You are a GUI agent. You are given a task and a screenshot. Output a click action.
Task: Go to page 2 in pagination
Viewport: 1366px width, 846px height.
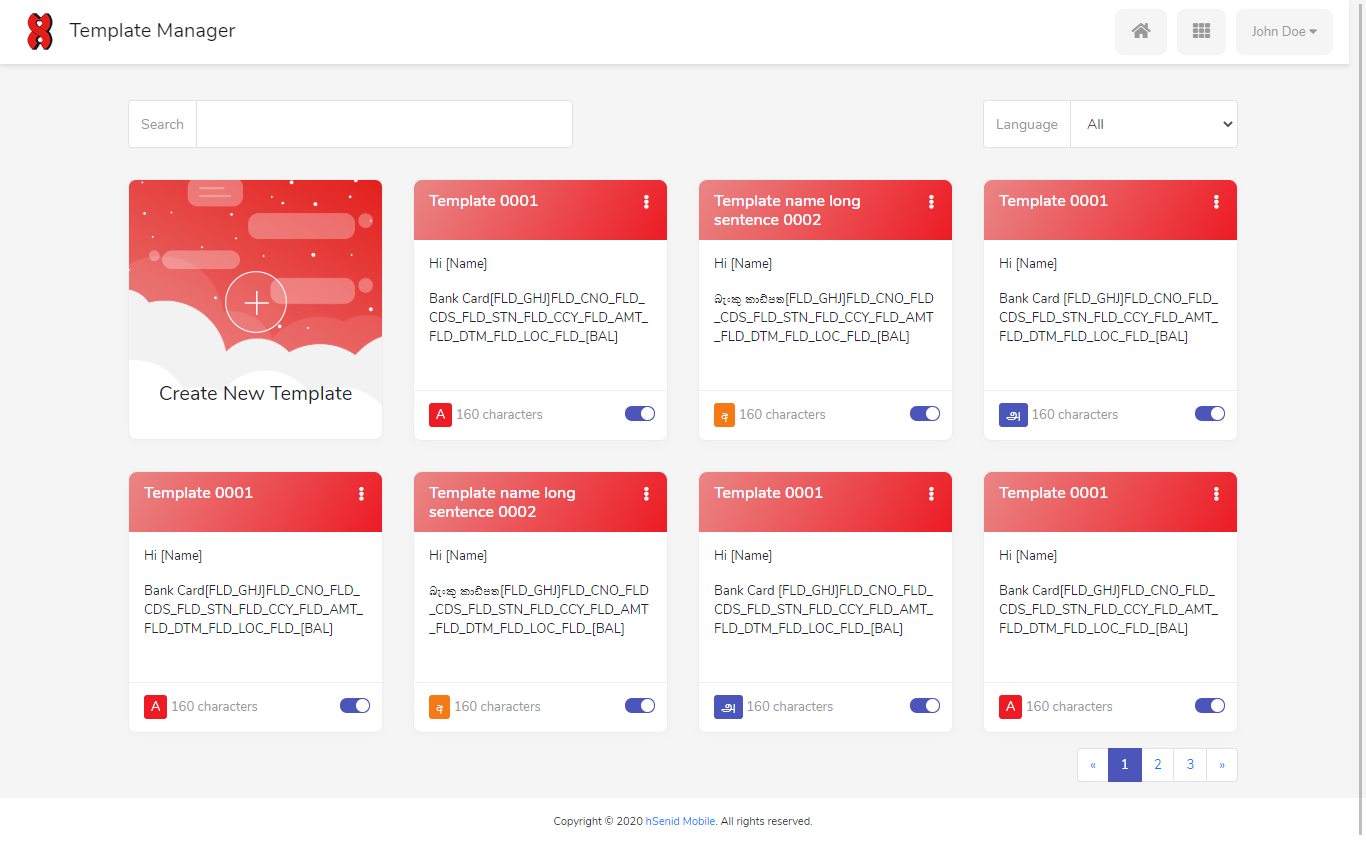1157,765
